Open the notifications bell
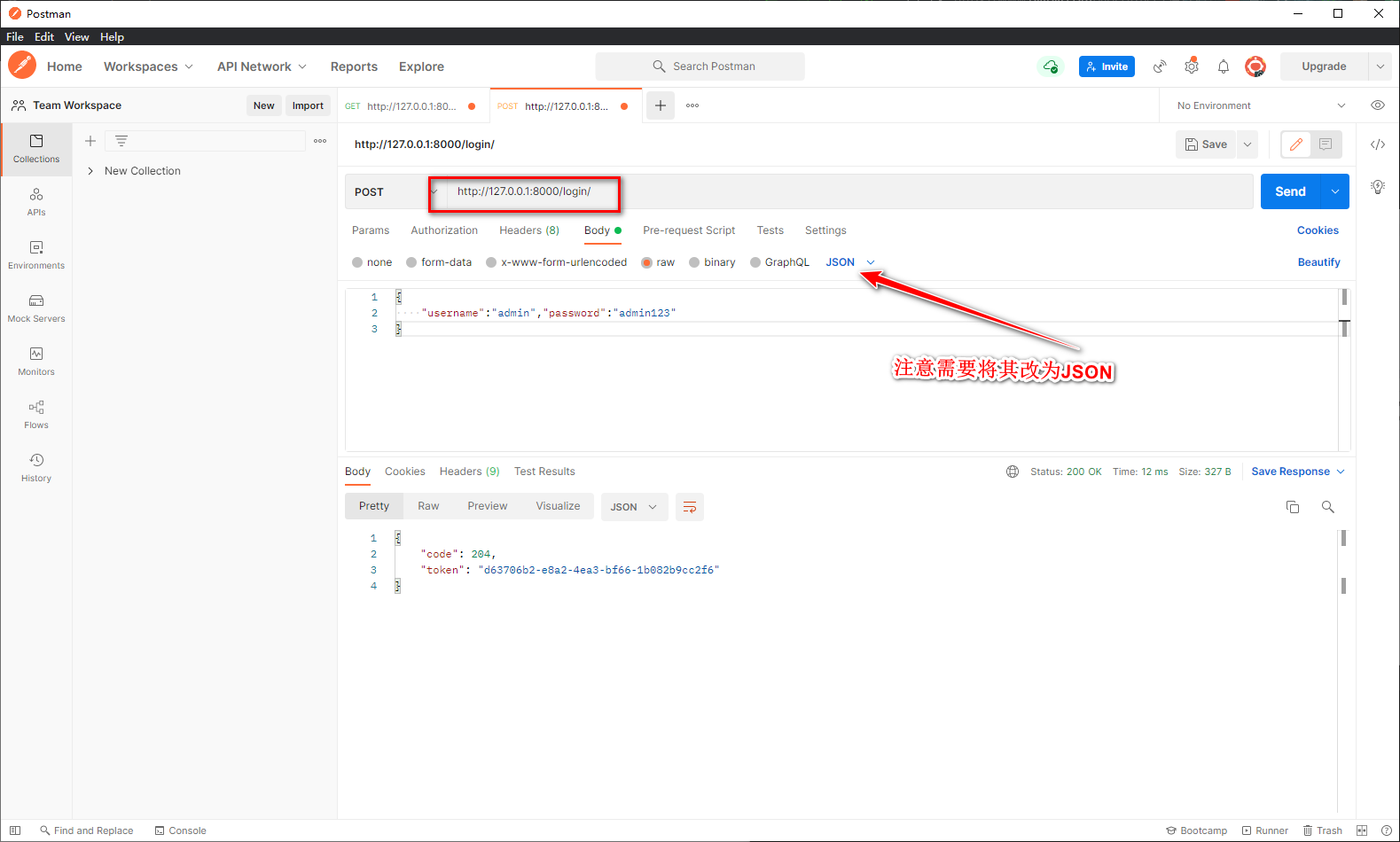 pos(1224,66)
